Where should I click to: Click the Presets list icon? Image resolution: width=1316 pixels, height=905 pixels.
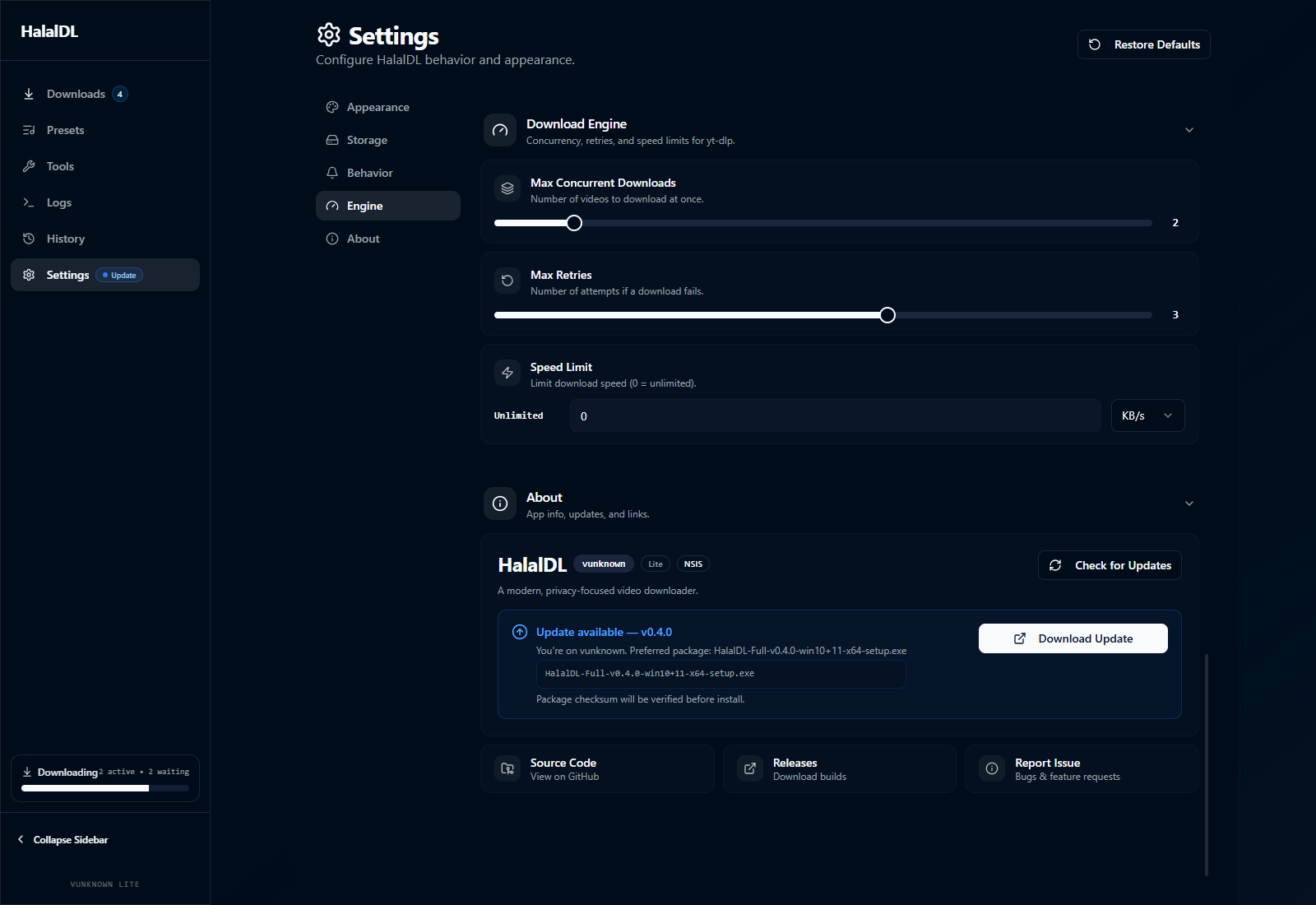[x=29, y=130]
